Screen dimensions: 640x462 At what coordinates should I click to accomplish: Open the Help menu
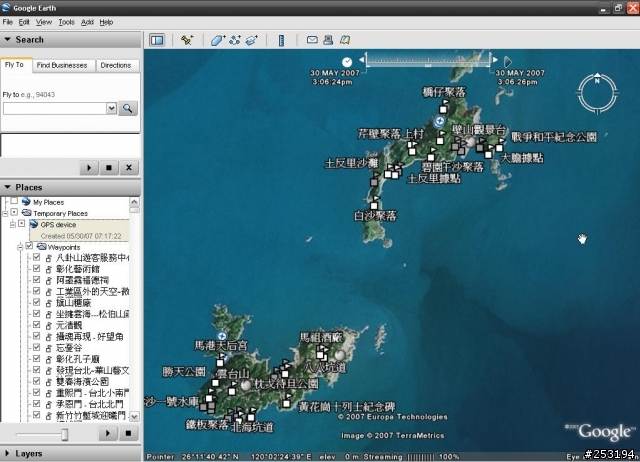coord(106,22)
